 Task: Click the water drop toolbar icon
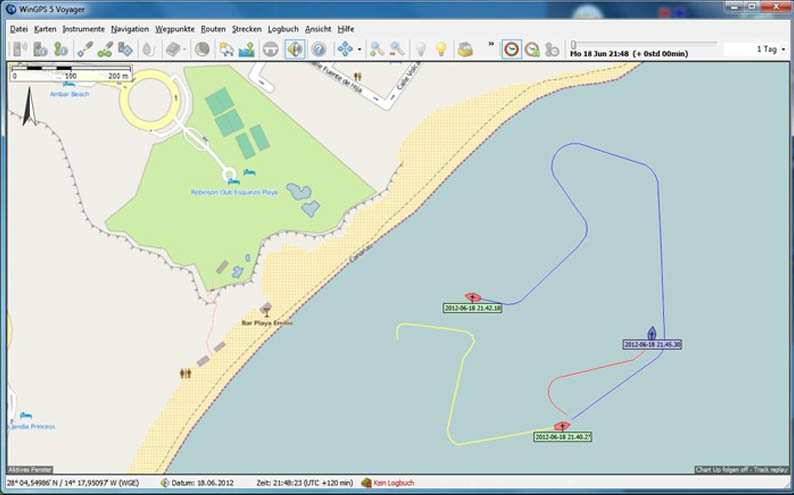(x=148, y=49)
